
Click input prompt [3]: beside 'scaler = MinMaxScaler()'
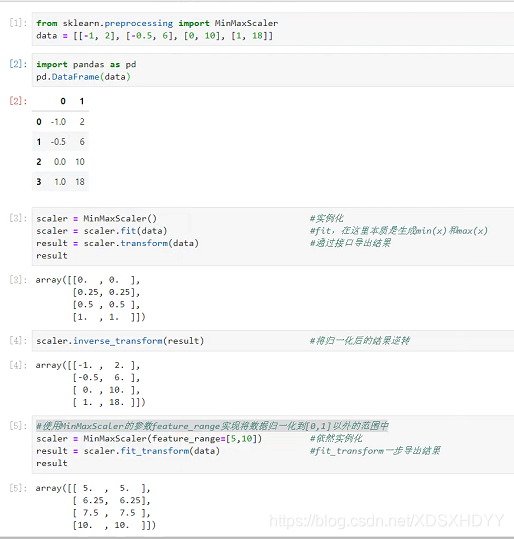[x=18, y=218]
